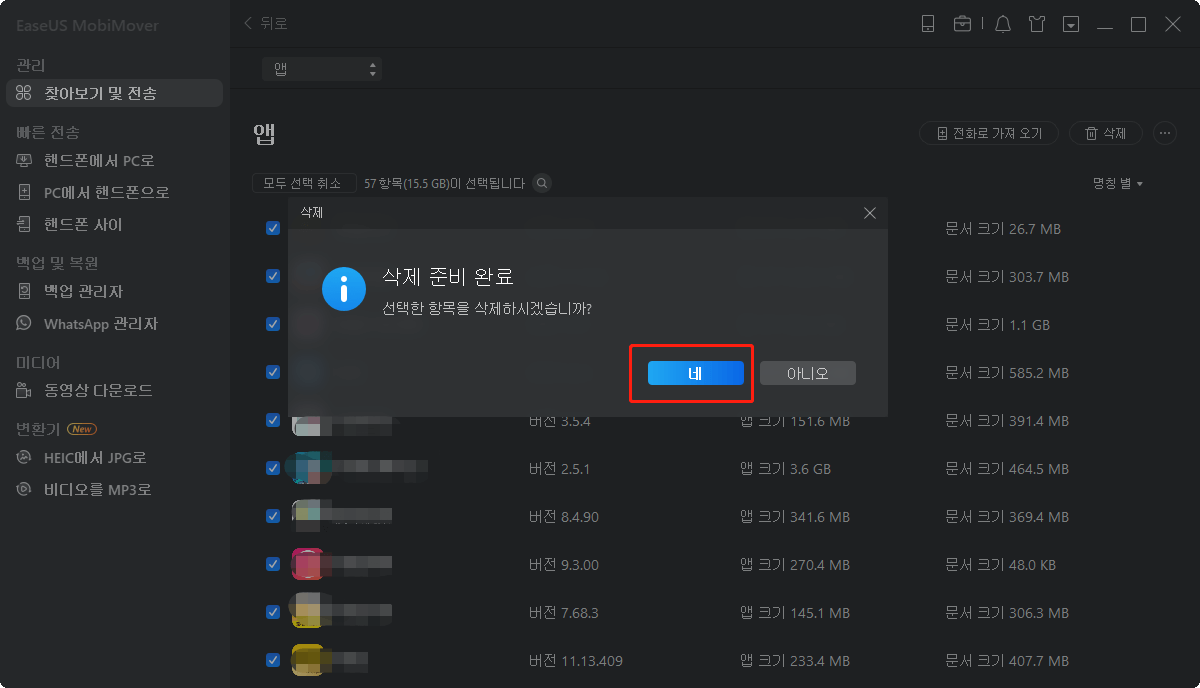Click the text 버전 8.4.90

564,517
